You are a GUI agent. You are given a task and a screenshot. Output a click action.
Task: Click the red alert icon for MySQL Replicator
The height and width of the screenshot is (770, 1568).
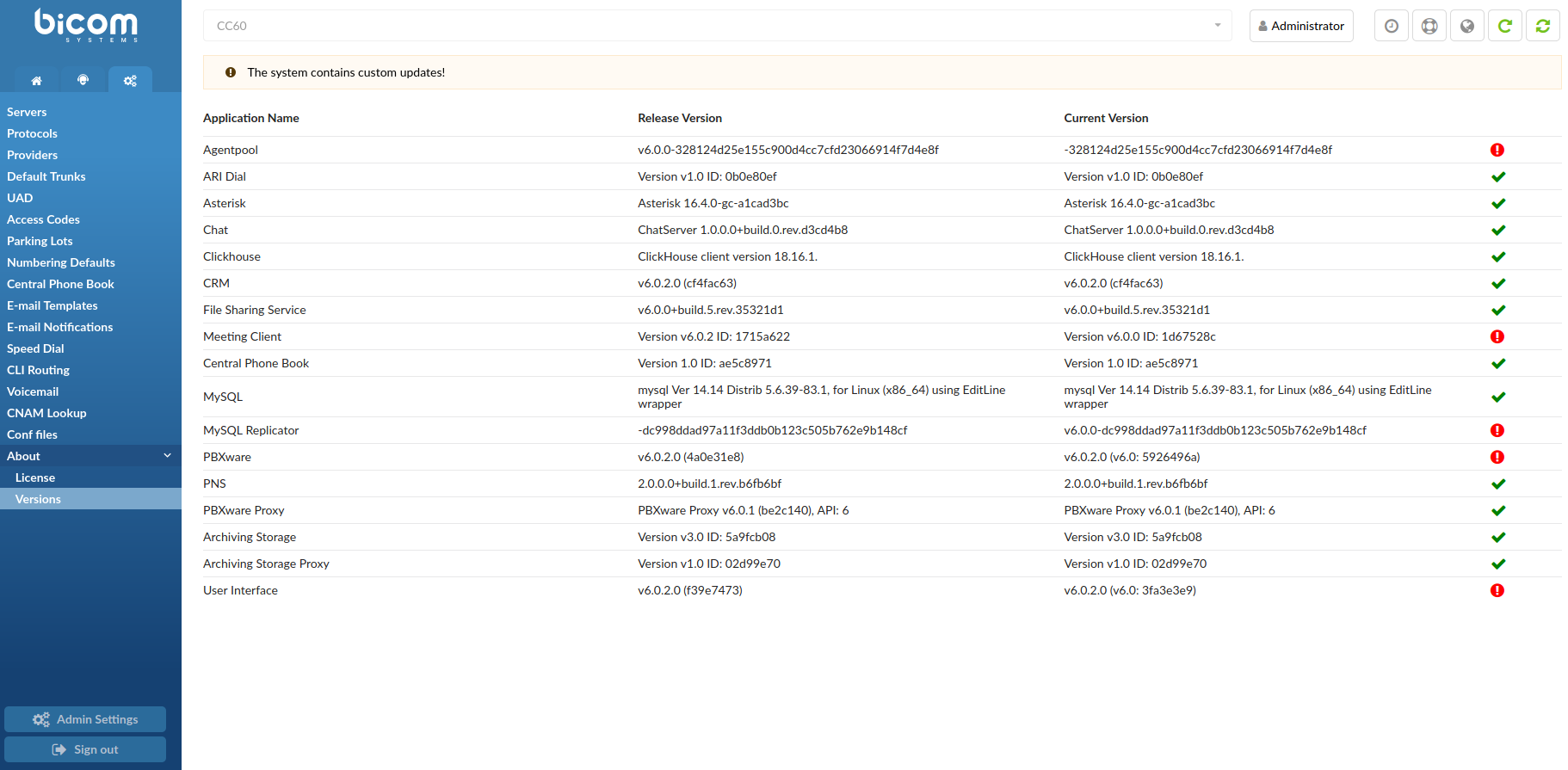[x=1497, y=430]
